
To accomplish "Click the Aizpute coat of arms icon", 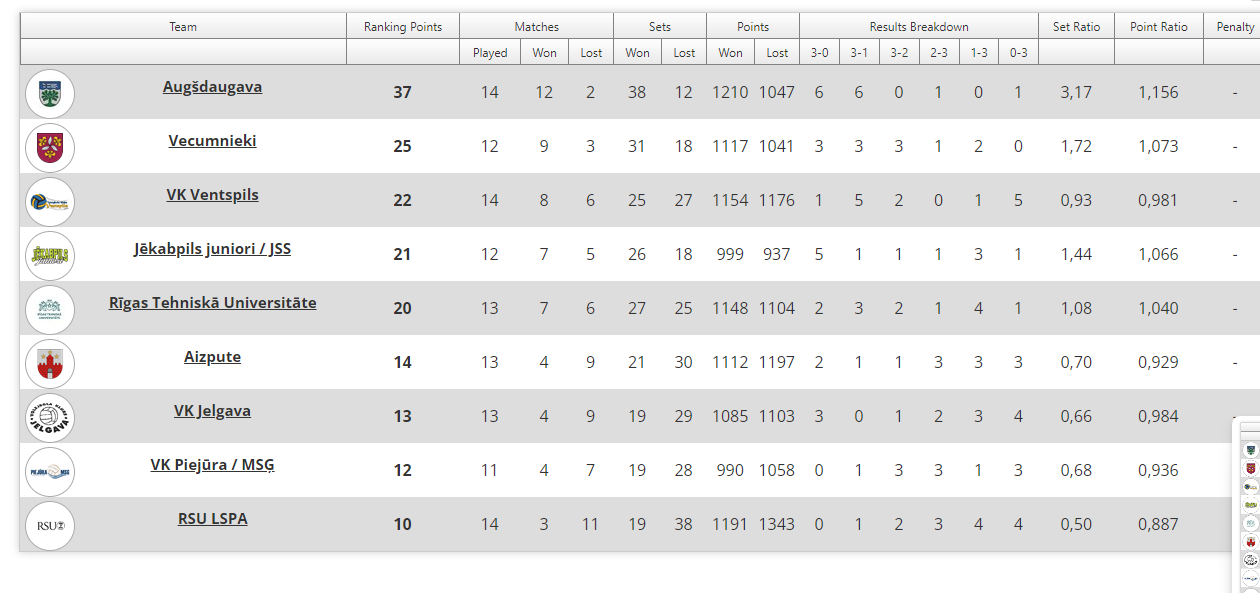I will coord(50,363).
